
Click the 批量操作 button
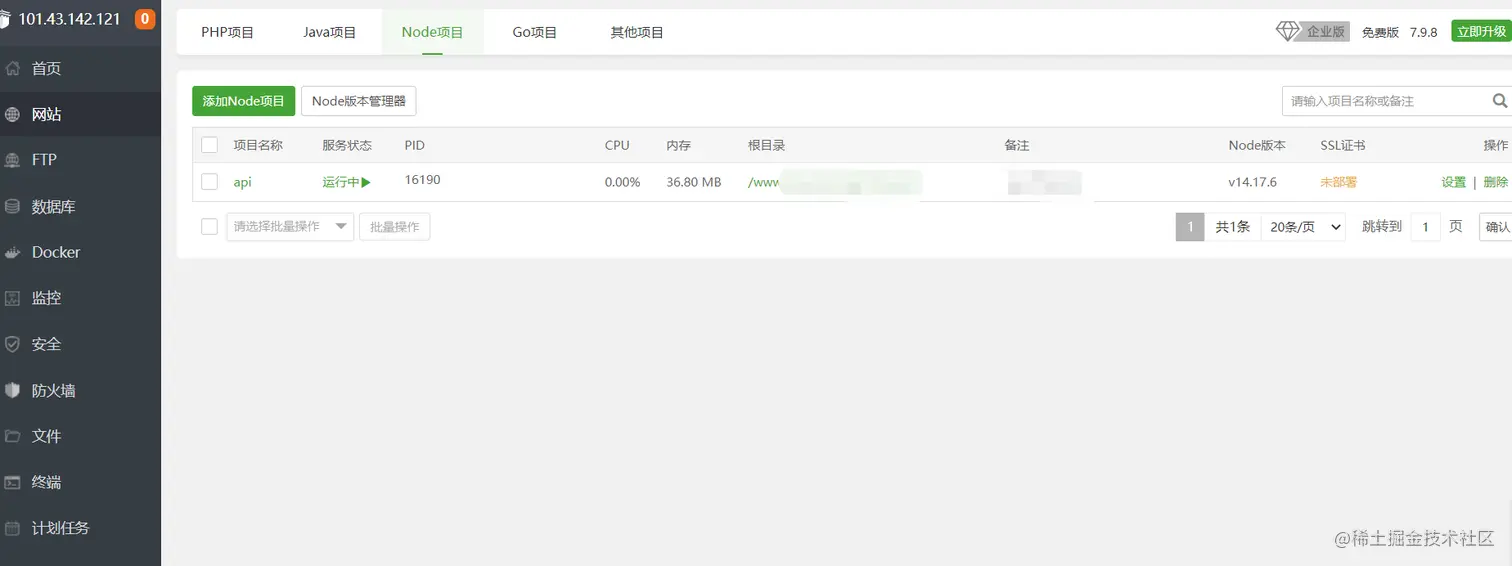click(x=395, y=227)
